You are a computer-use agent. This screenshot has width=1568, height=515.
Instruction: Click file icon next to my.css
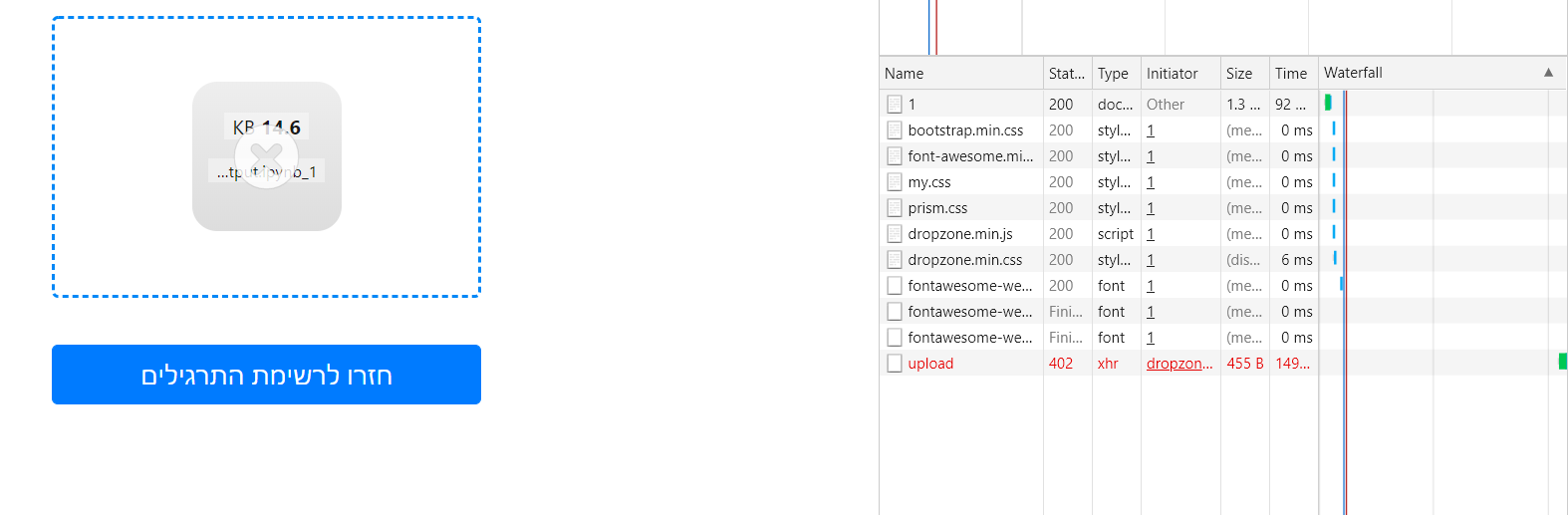coord(895,182)
